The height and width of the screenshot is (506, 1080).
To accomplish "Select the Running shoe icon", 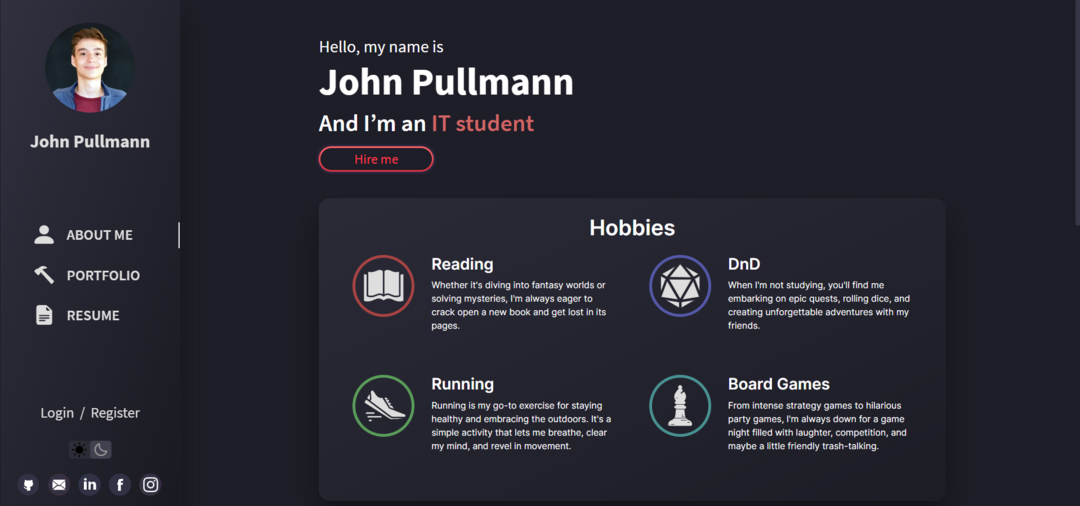I will coord(383,406).
